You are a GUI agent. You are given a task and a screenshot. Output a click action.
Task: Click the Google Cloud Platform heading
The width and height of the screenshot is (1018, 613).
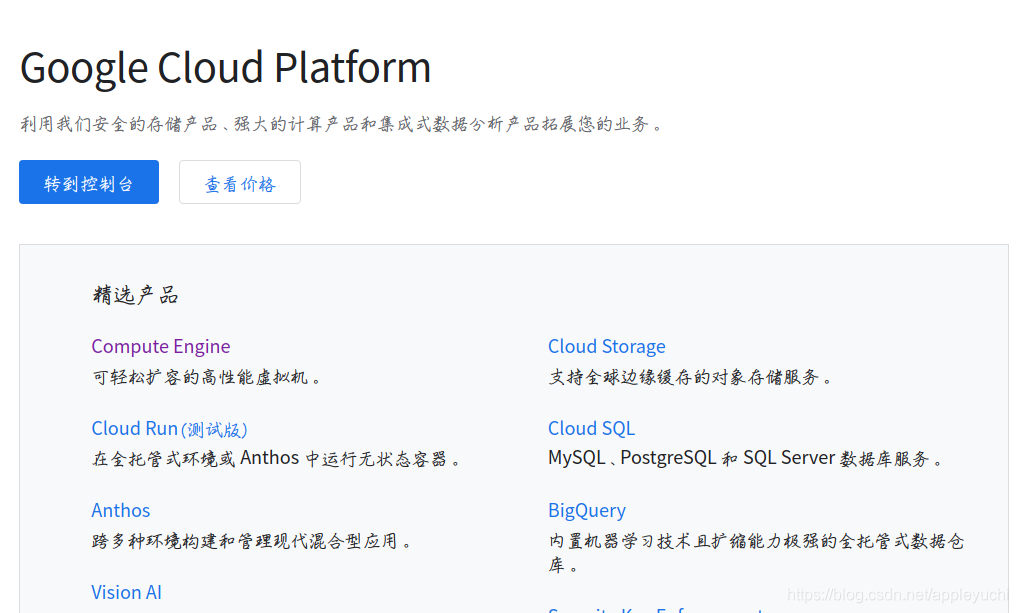click(225, 68)
